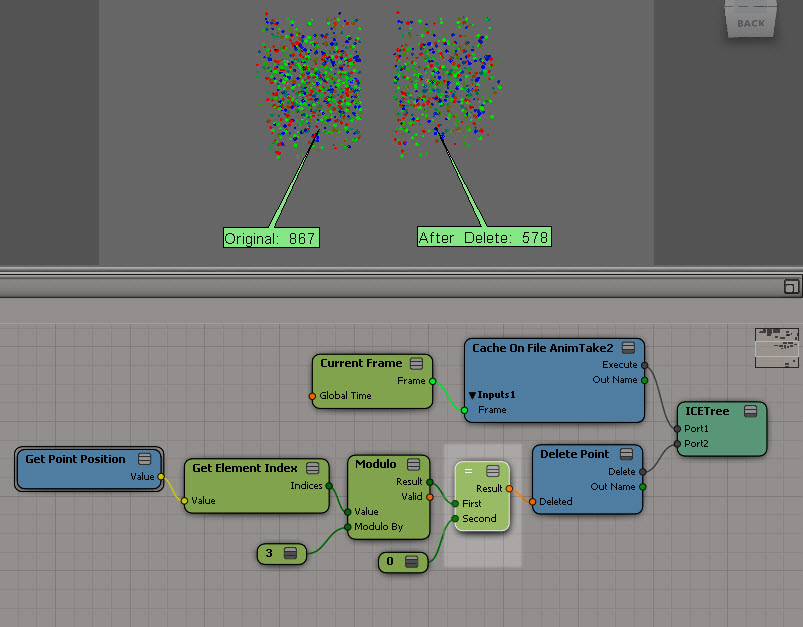Click the equals compare node menu icon
This screenshot has width=803, height=627.
[493, 470]
